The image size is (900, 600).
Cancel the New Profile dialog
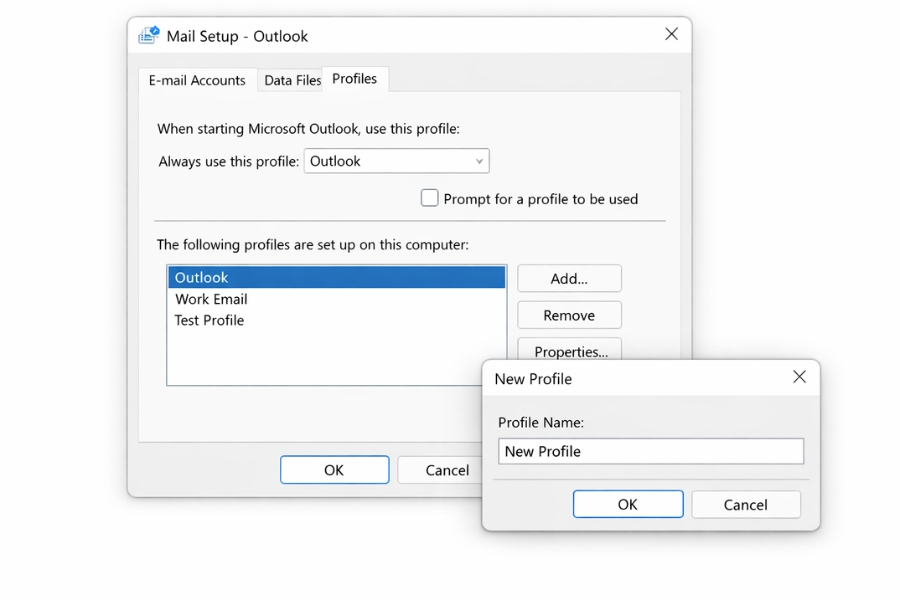745,504
